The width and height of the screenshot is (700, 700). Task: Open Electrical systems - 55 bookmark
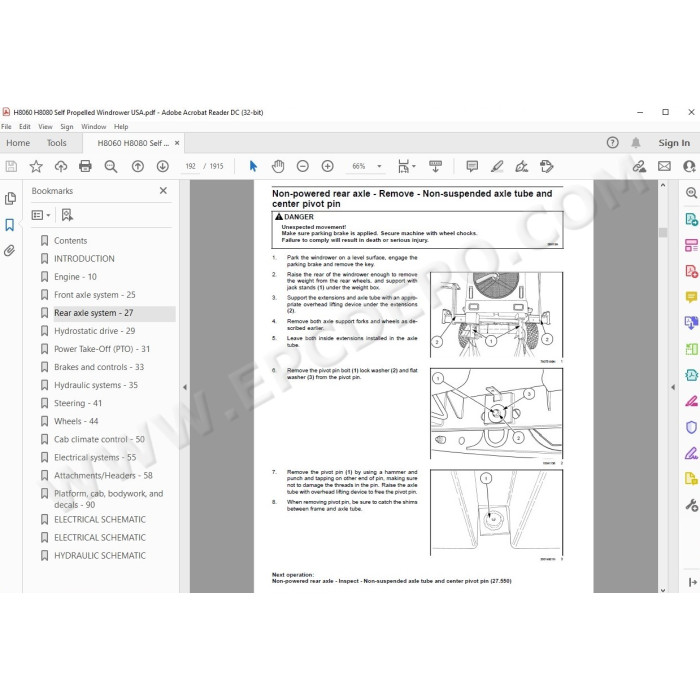(95, 458)
